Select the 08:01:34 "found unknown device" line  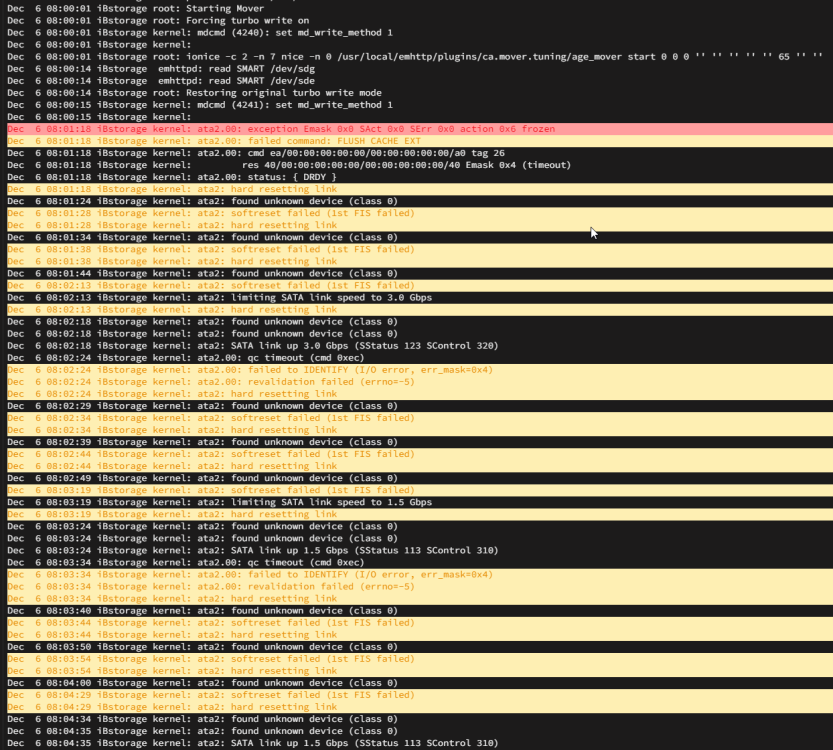tap(420, 237)
